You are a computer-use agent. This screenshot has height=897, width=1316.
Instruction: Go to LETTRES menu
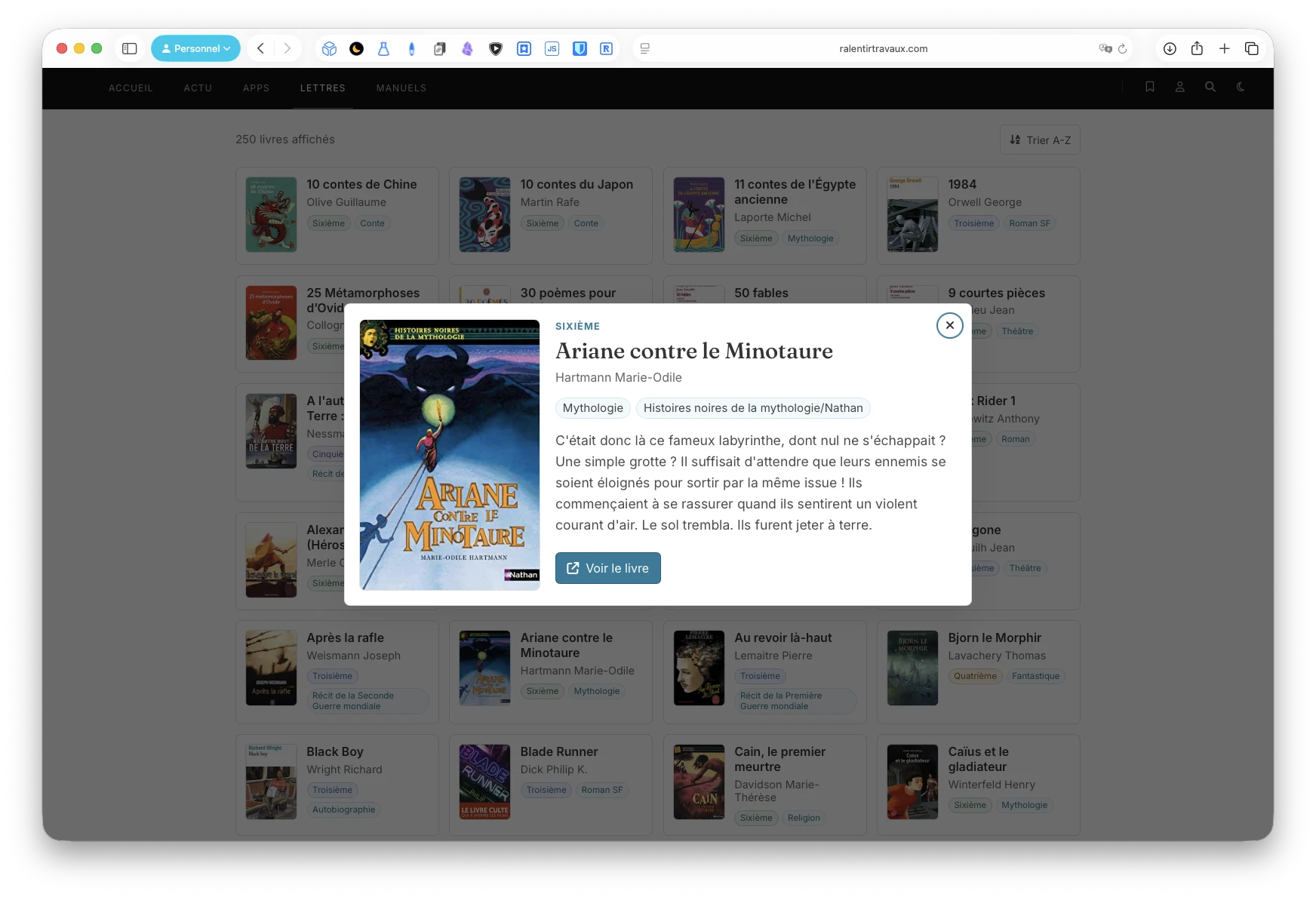(x=322, y=88)
